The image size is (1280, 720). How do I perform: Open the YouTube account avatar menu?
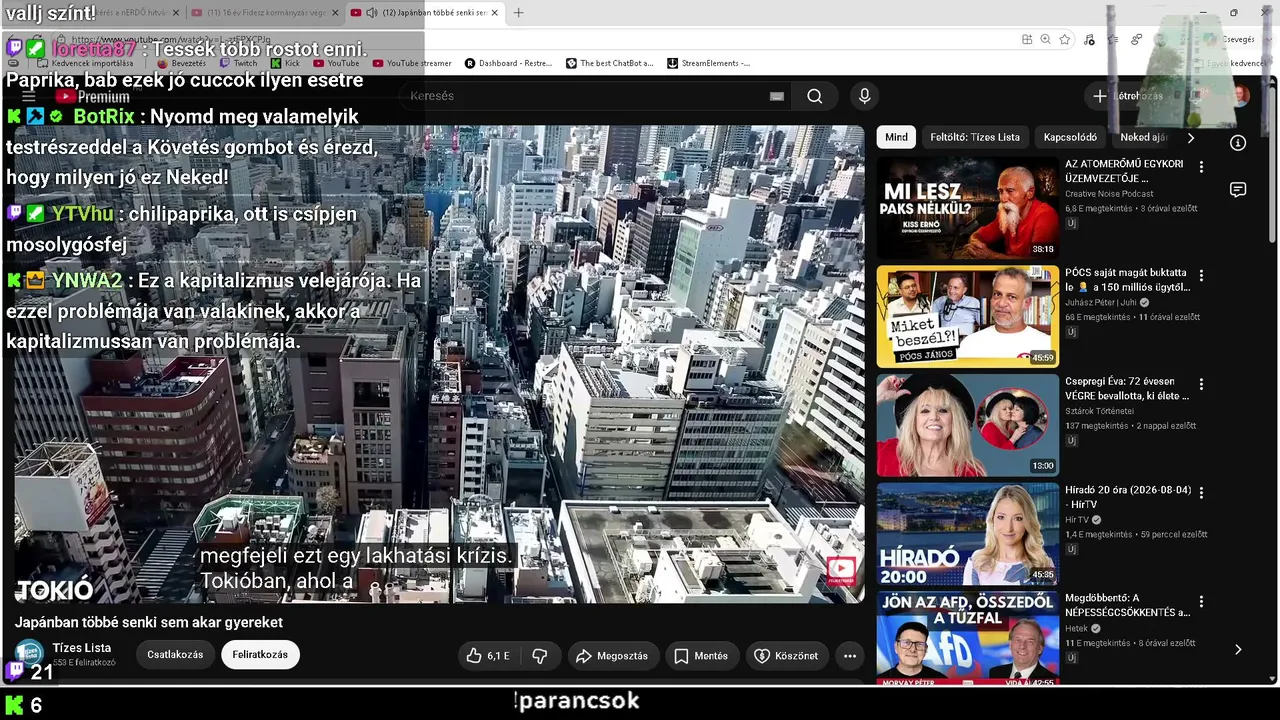(x=1241, y=96)
